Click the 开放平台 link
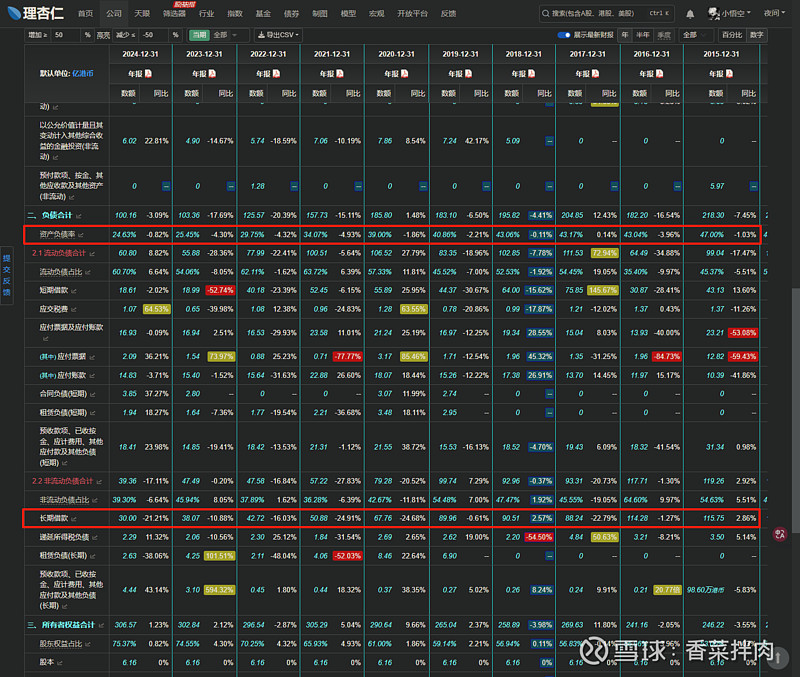The width and height of the screenshot is (800, 677). (412, 14)
